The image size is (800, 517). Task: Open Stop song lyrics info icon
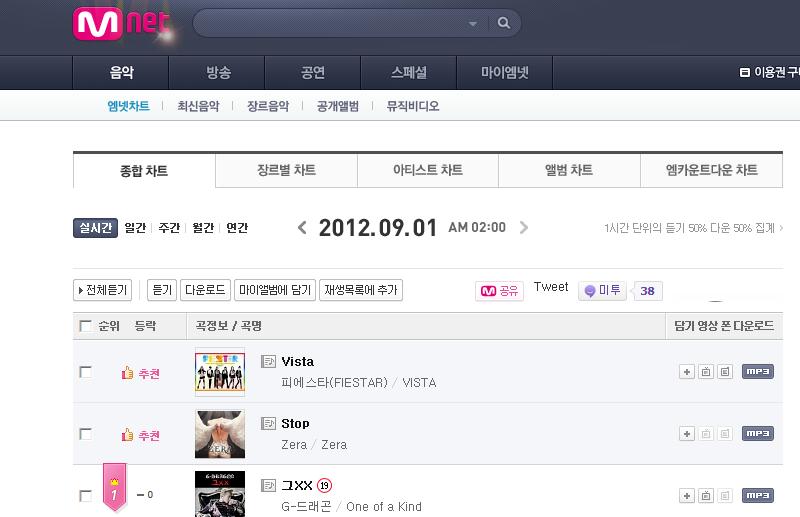[x=268, y=423]
